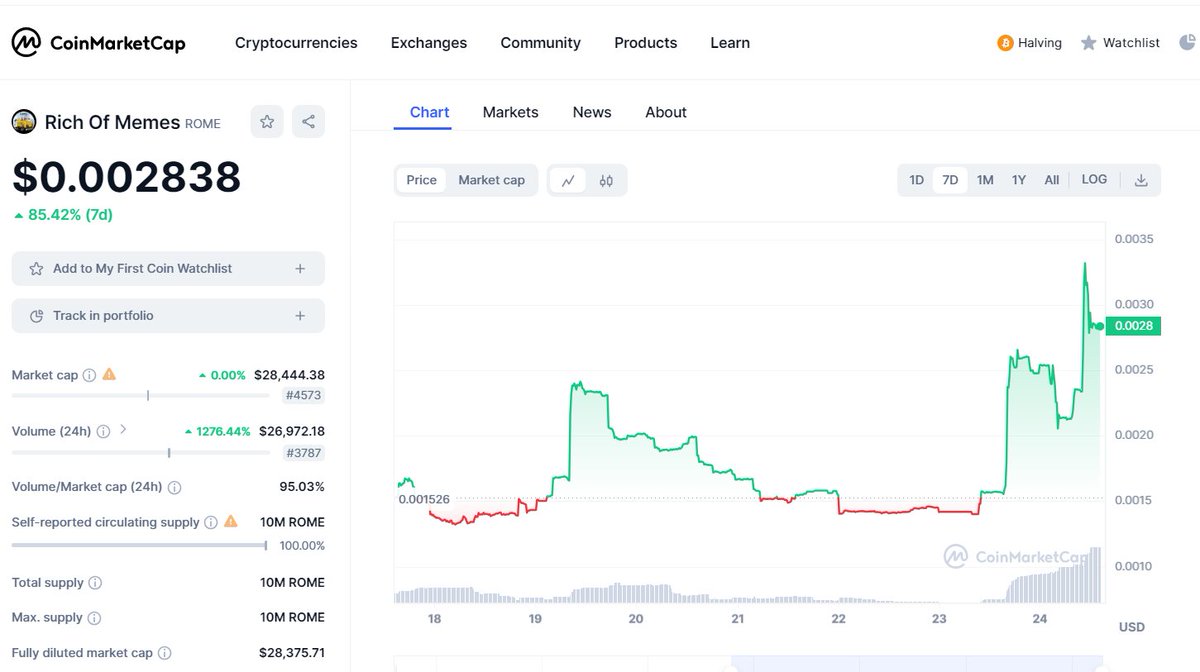Viewport: 1200px width, 672px height.
Task: Star the ROME coin to favorite it
Action: [x=266, y=121]
